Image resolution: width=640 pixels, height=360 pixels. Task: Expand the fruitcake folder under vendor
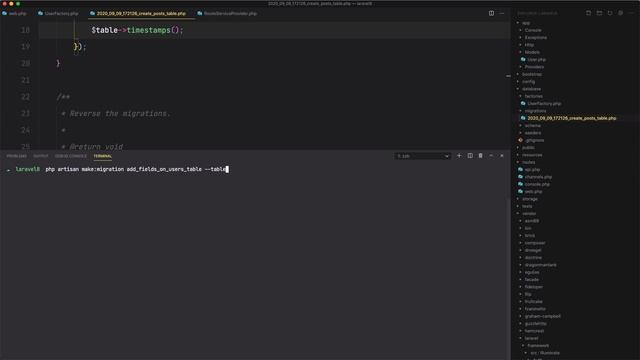533,302
